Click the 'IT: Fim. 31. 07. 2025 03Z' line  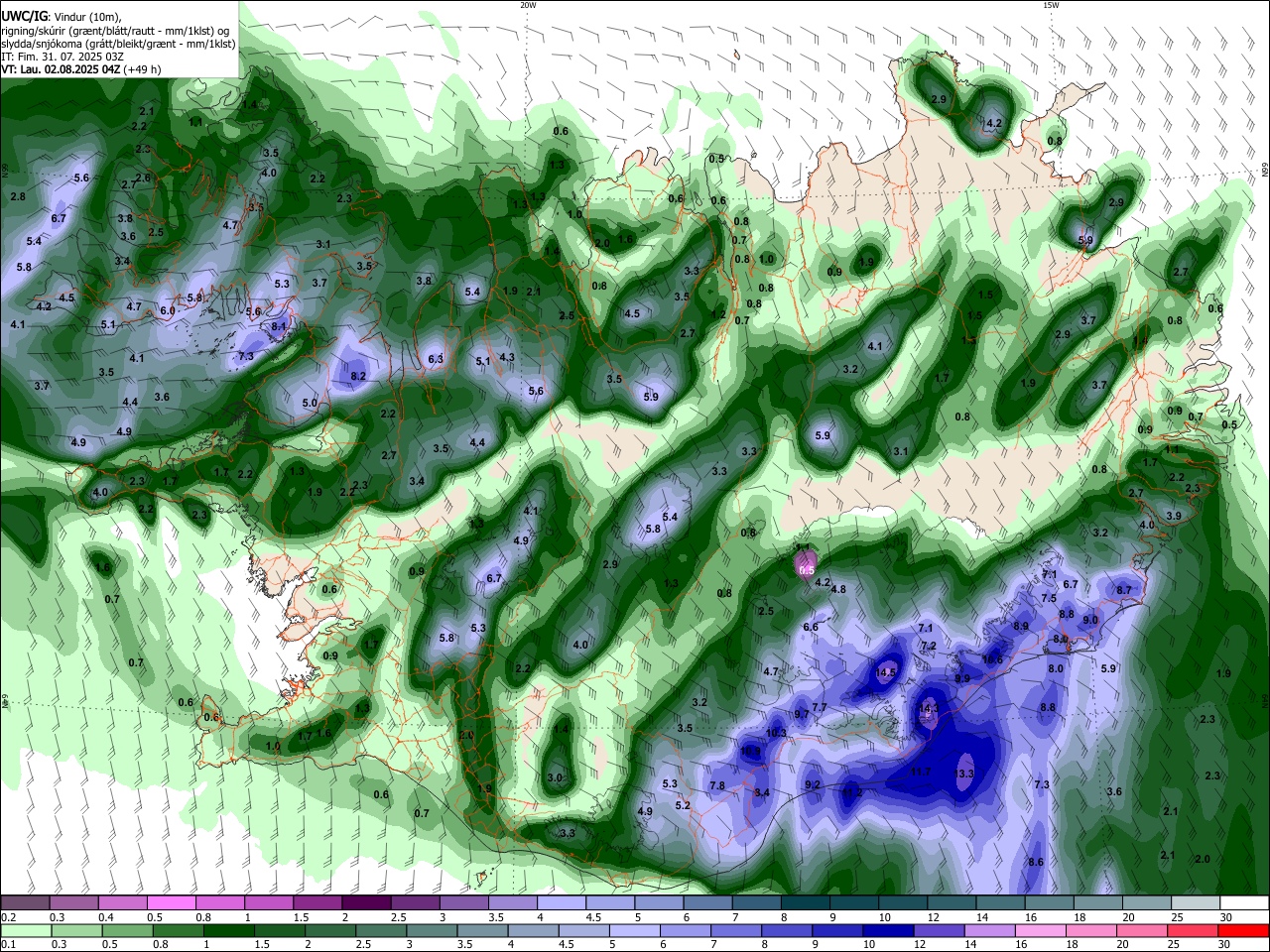pyautogui.click(x=63, y=57)
